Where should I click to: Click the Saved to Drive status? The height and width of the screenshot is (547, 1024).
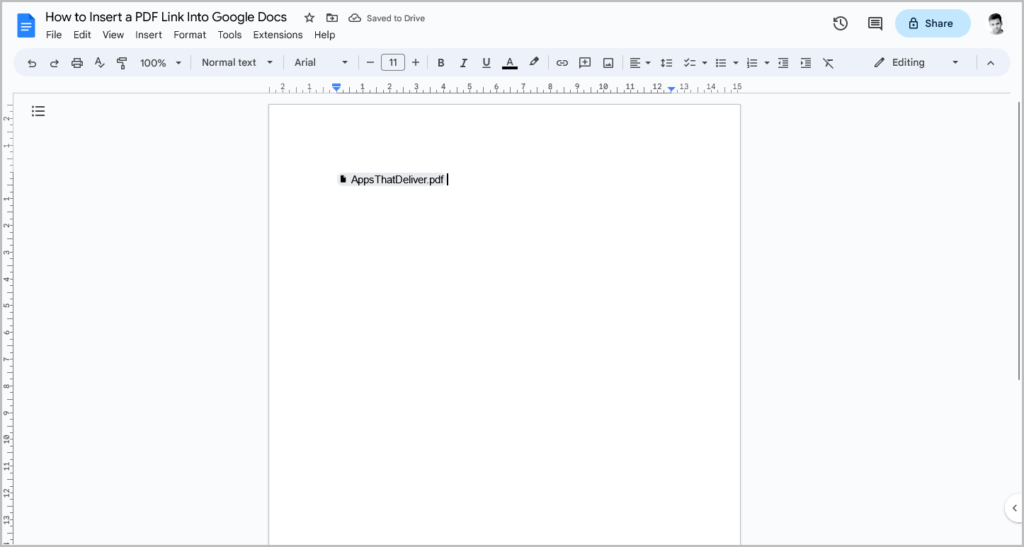(x=387, y=18)
